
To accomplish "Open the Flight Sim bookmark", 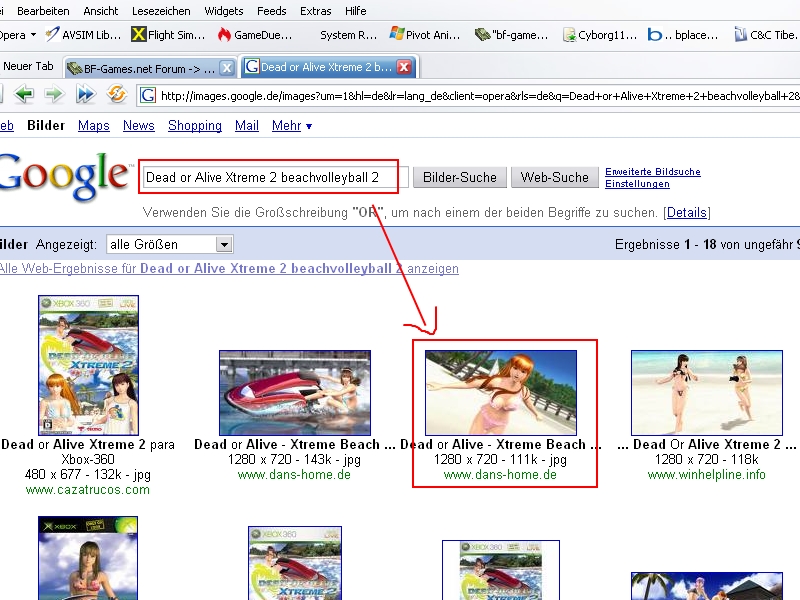I will (168, 35).
